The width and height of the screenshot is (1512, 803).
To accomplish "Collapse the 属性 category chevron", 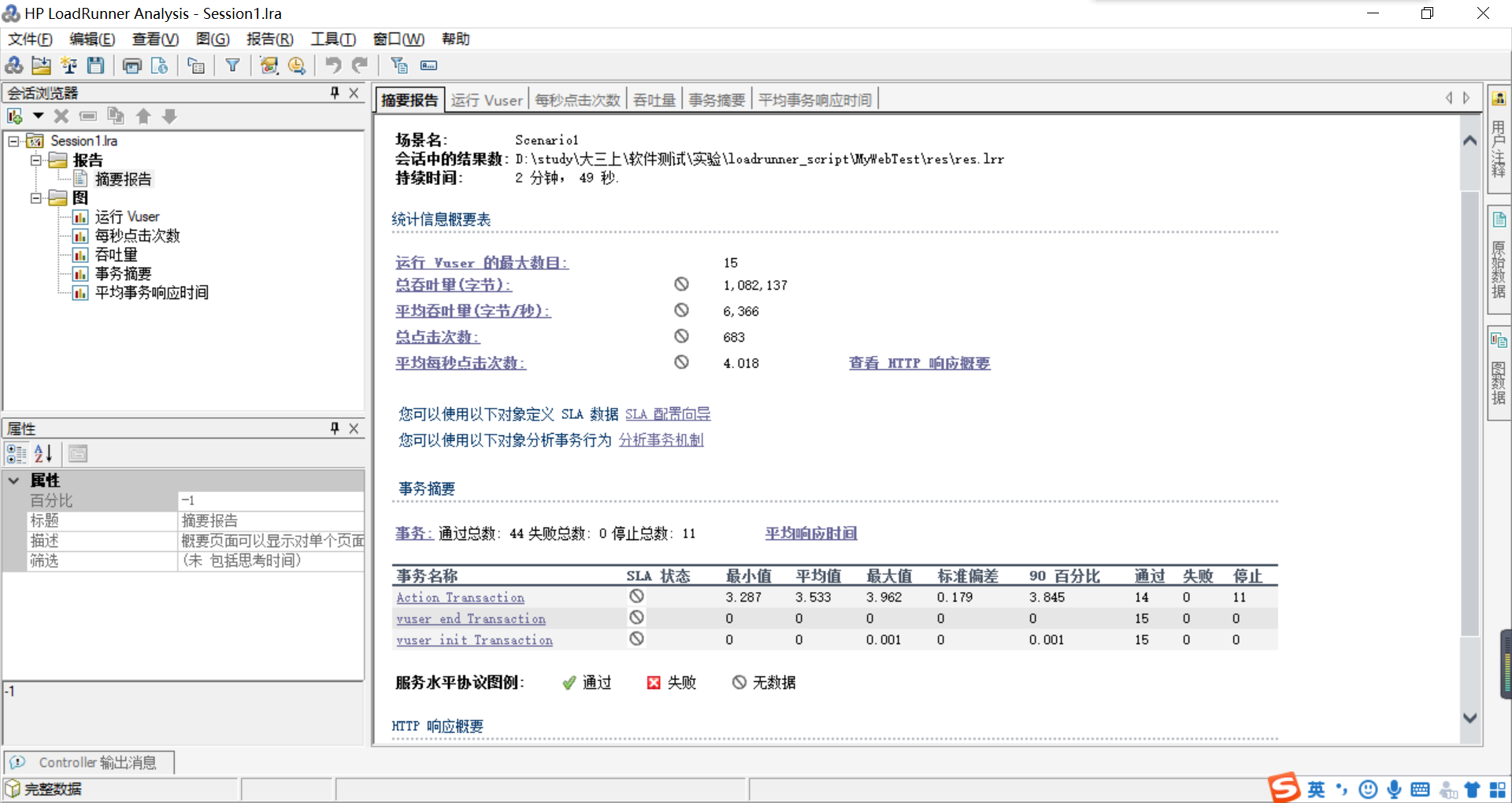I will pyautogui.click(x=13, y=479).
